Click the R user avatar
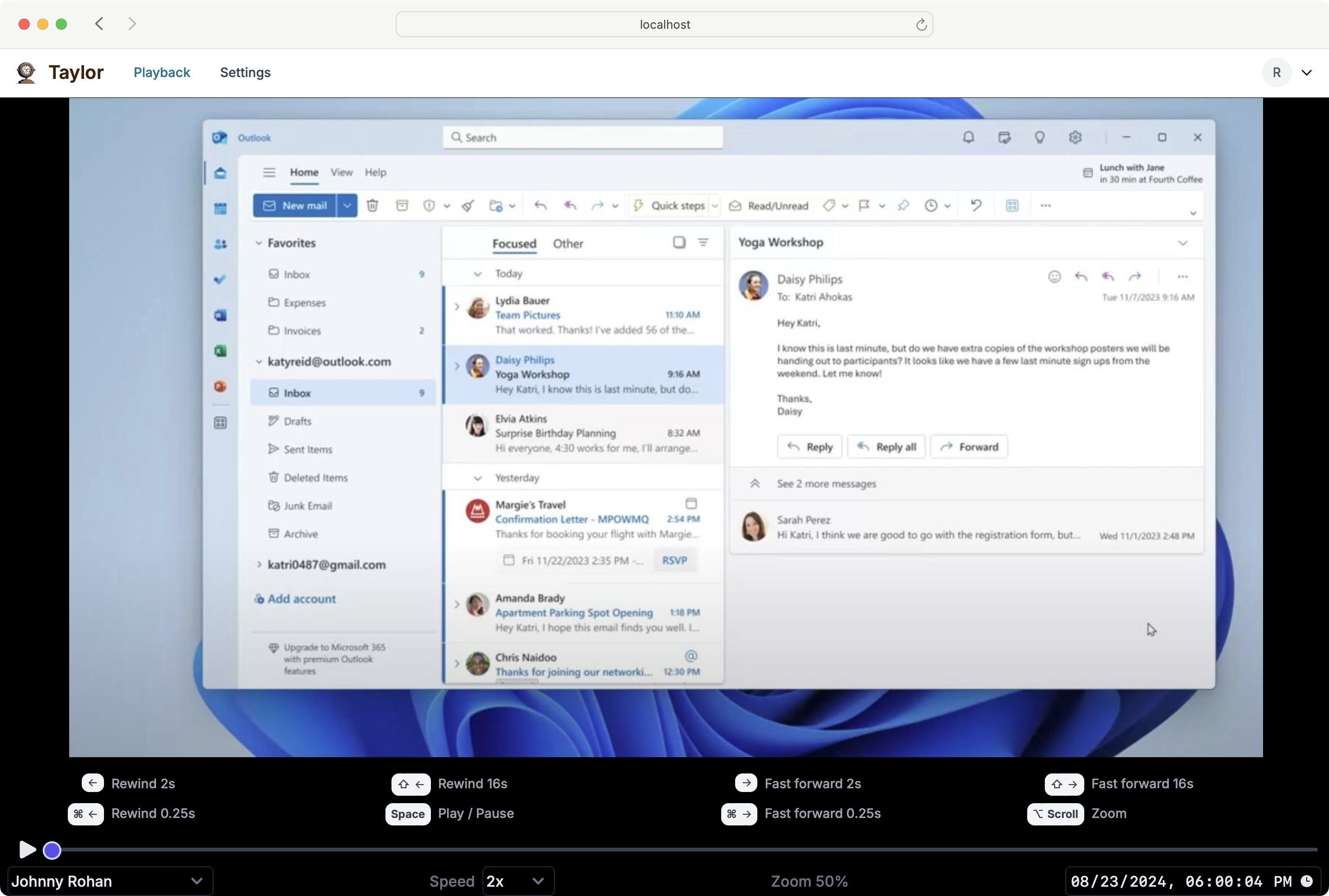 pos(1277,72)
